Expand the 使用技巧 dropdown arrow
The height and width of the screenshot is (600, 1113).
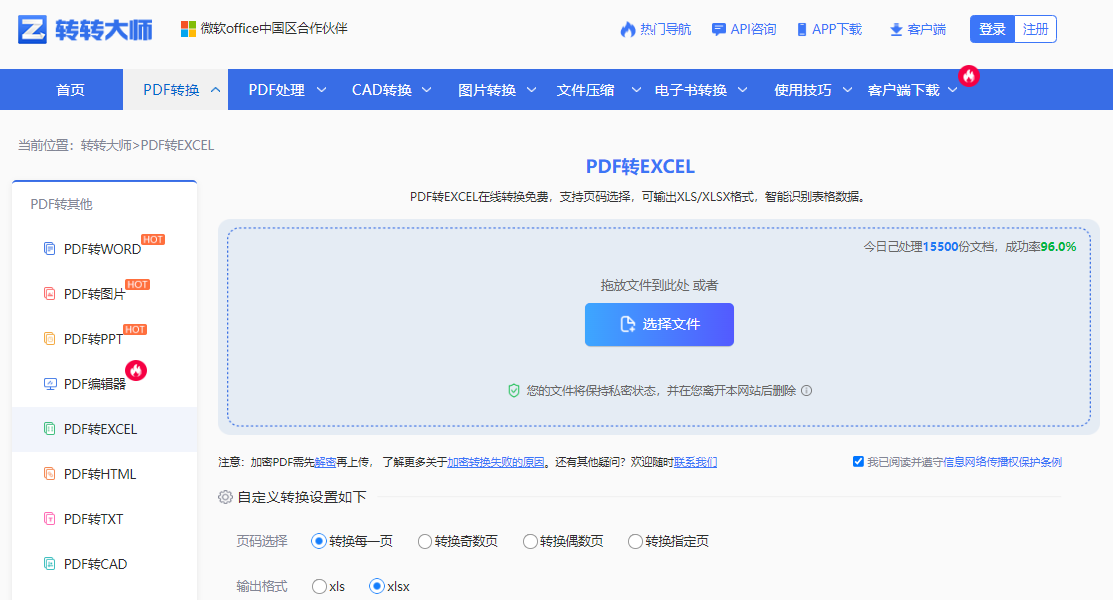pyautogui.click(x=848, y=90)
